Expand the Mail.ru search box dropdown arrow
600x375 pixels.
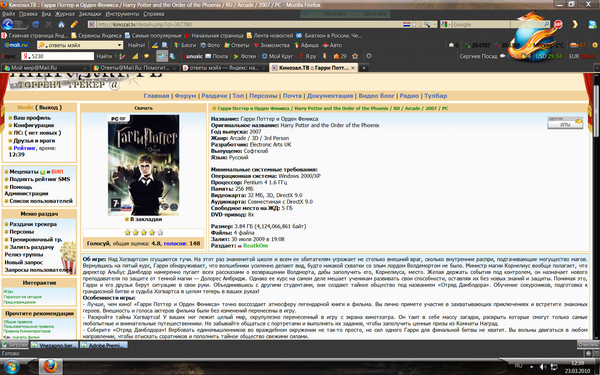coord(119,45)
